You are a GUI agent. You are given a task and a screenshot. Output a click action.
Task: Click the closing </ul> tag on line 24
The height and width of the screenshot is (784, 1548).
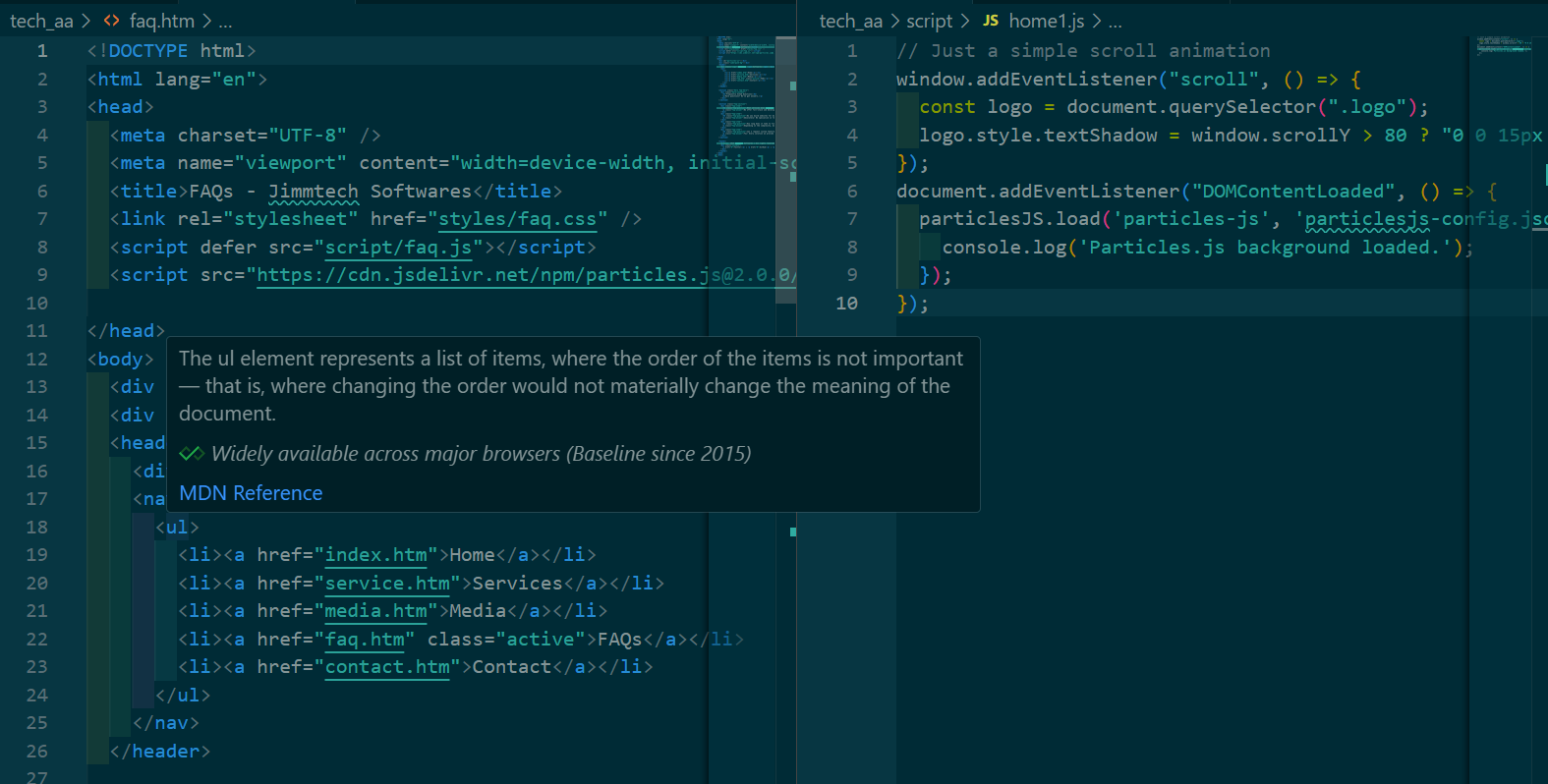(183, 696)
